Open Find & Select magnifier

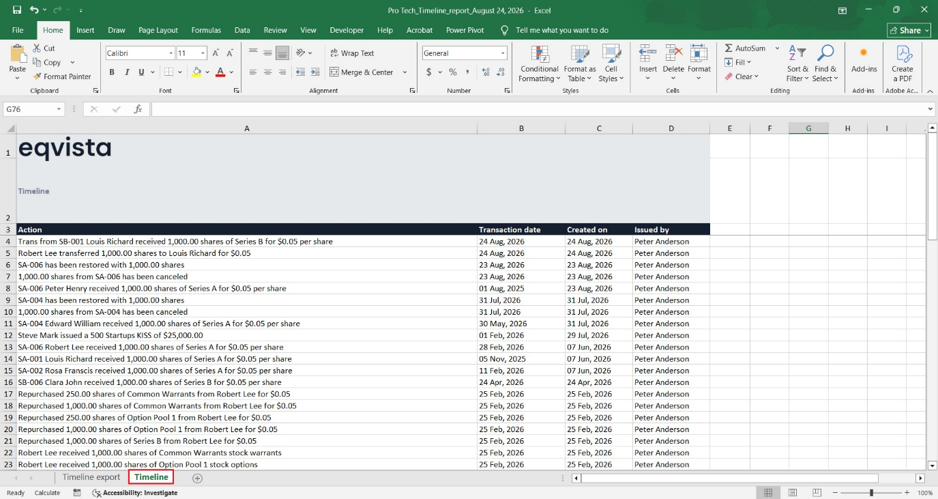point(826,63)
